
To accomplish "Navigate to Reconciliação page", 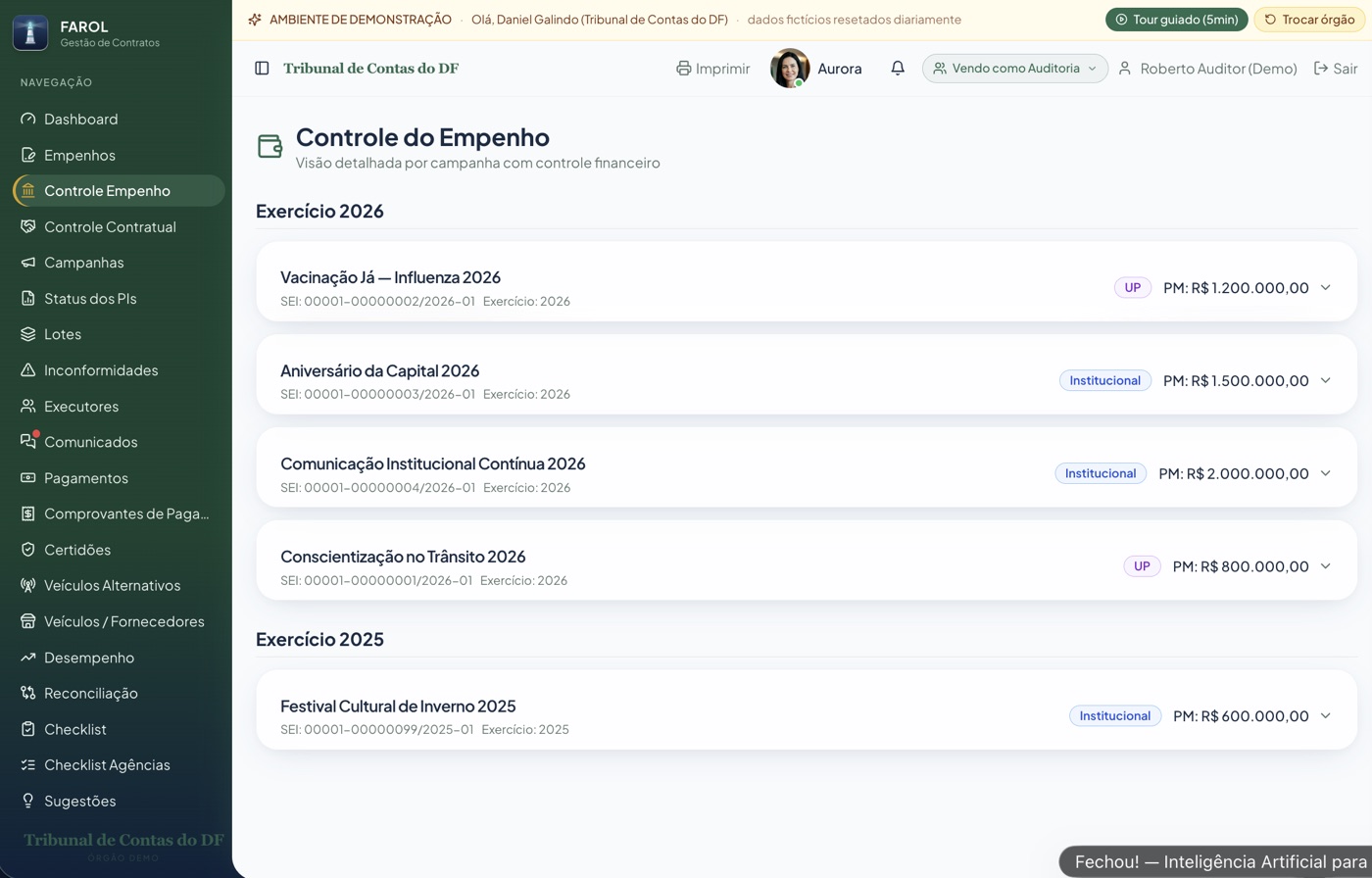I will pyautogui.click(x=119, y=693).
